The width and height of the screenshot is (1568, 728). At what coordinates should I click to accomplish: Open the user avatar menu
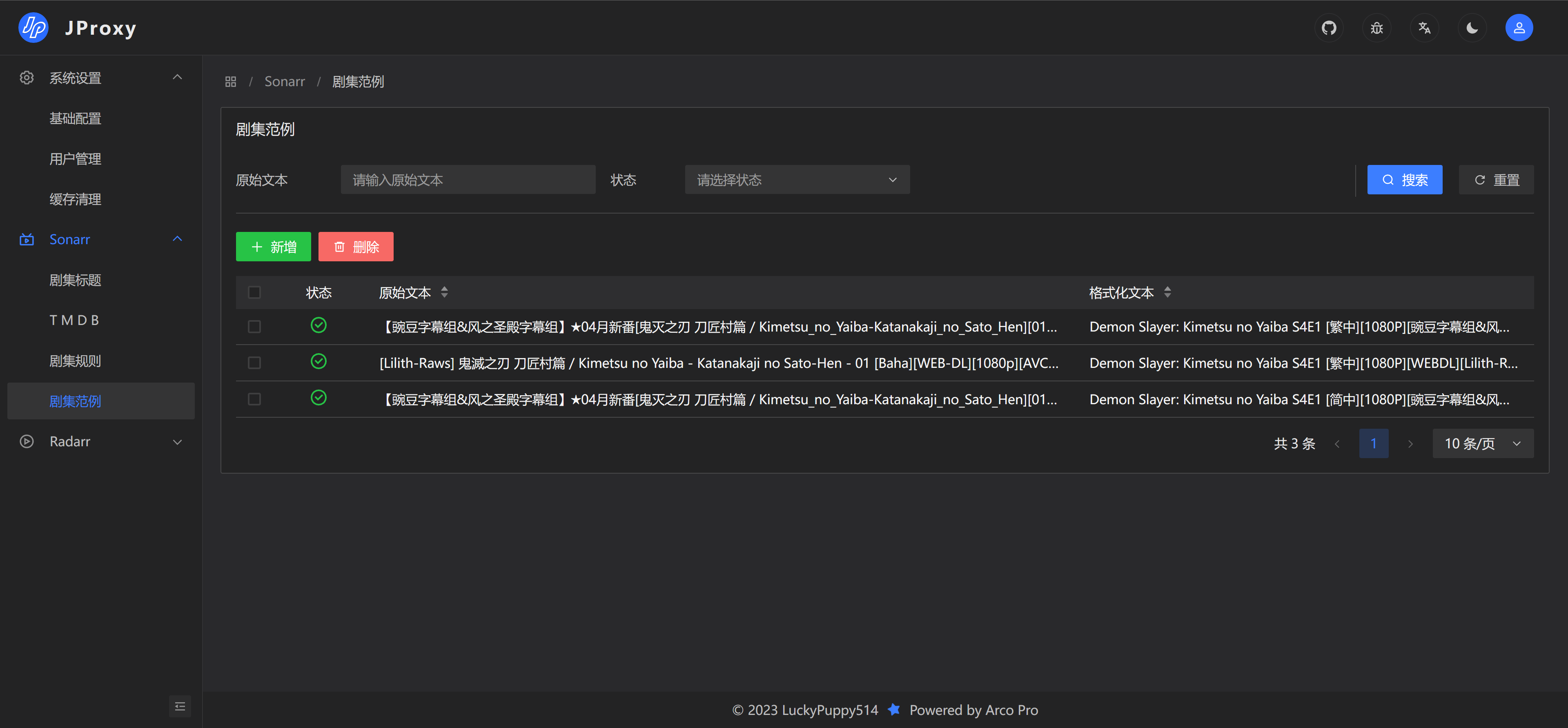tap(1519, 27)
